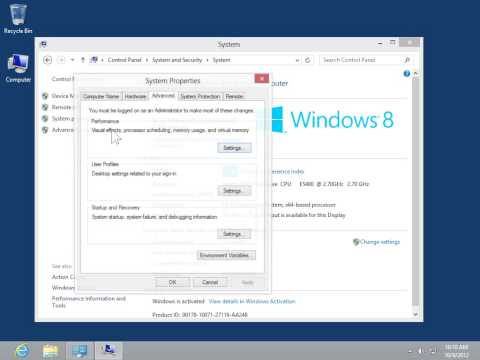Click scrollbar down arrow in System window
The height and width of the screenshot is (360, 480).
[x=415, y=314]
